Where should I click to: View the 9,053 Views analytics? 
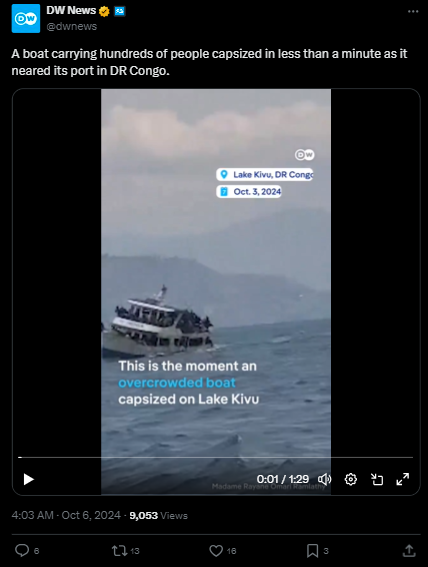[x=159, y=516]
